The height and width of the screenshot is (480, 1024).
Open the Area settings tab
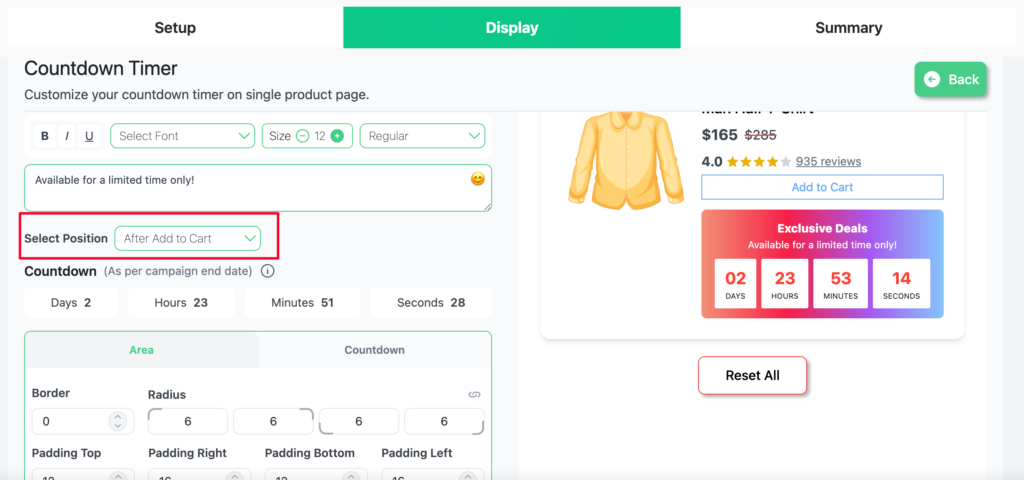pyautogui.click(x=141, y=350)
